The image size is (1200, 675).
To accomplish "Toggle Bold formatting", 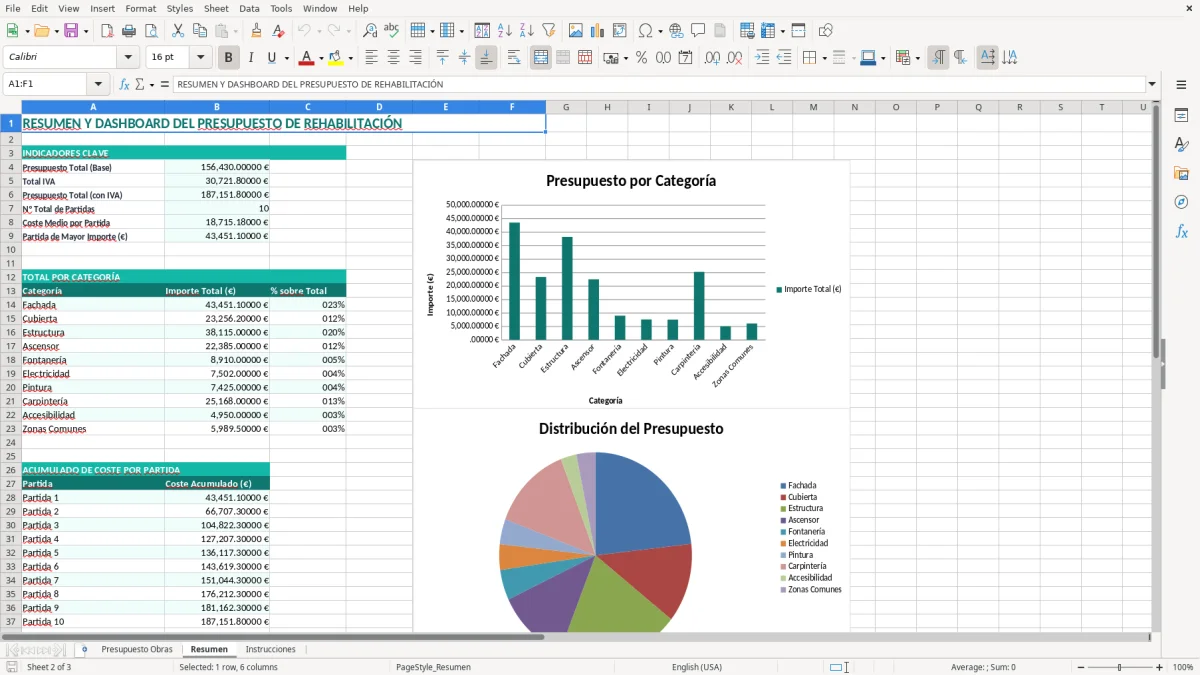I will (x=229, y=58).
